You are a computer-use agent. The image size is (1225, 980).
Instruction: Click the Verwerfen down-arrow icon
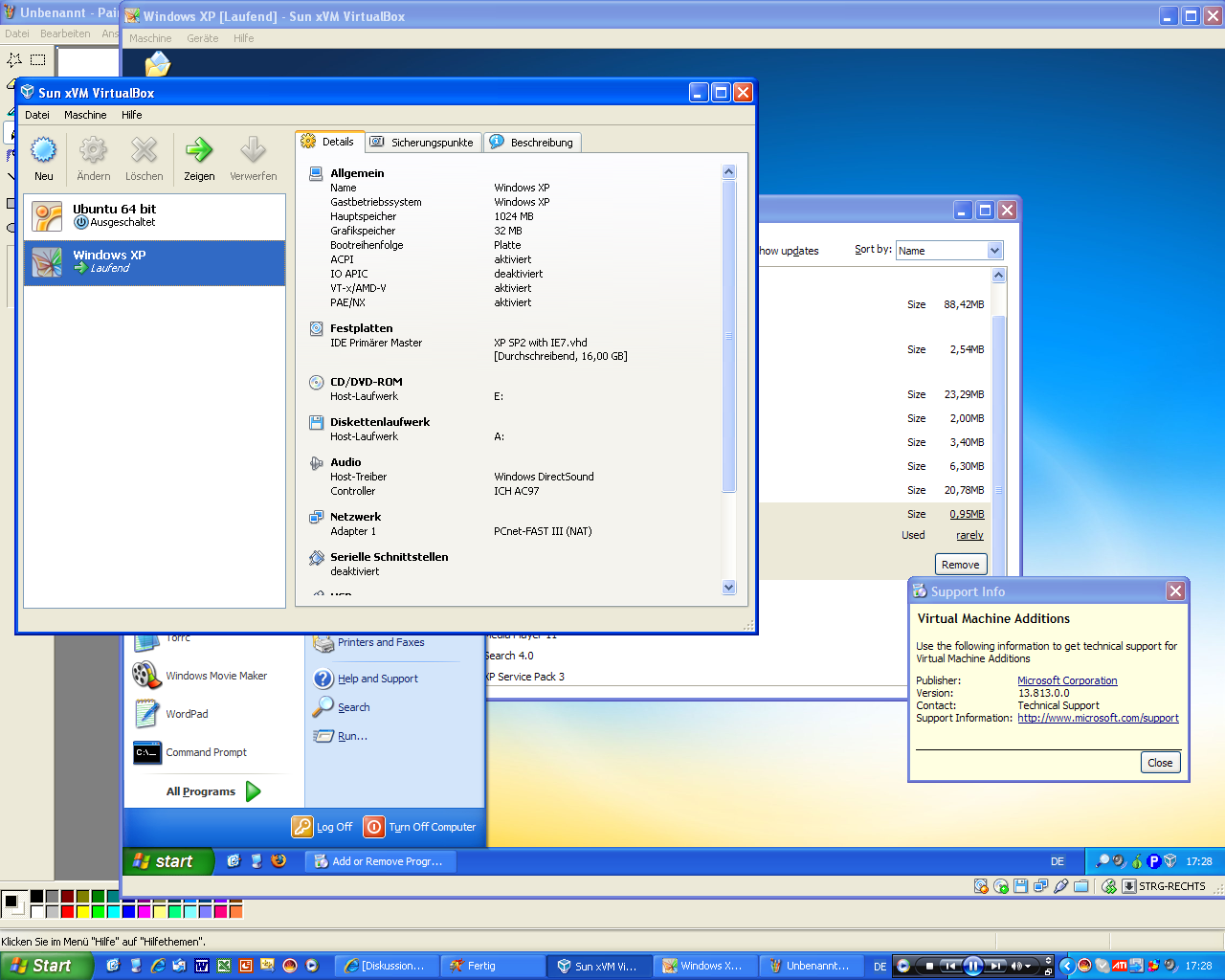click(x=253, y=150)
